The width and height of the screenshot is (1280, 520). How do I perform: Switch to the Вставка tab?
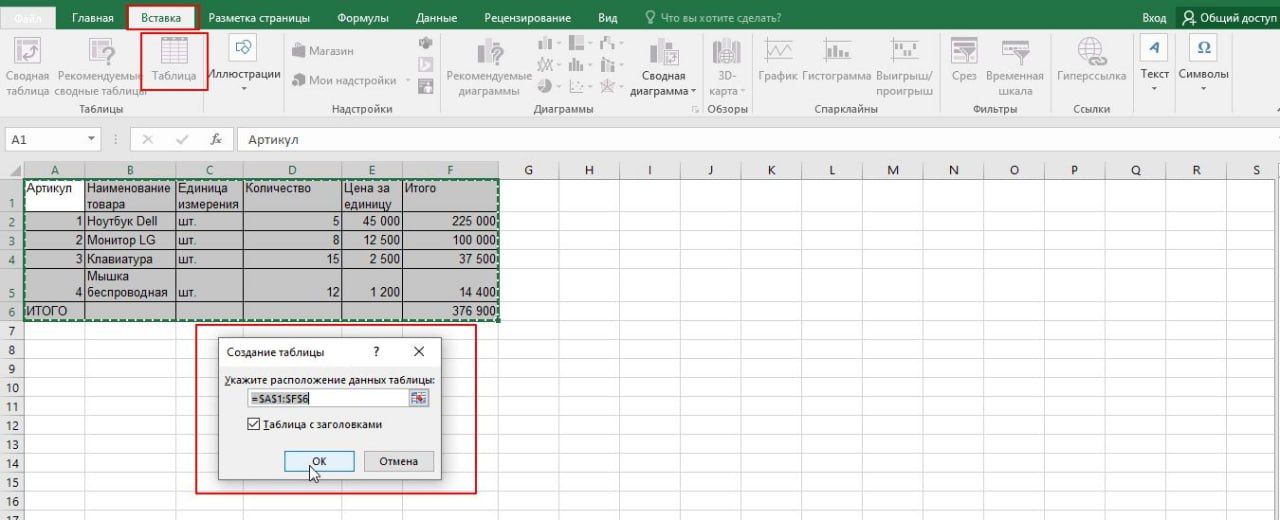(162, 18)
